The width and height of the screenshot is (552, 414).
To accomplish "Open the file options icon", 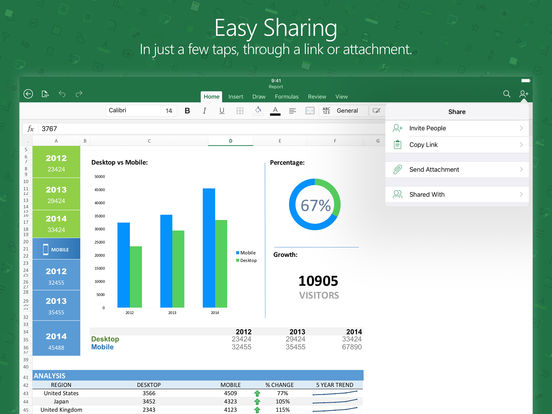I will (x=45, y=94).
